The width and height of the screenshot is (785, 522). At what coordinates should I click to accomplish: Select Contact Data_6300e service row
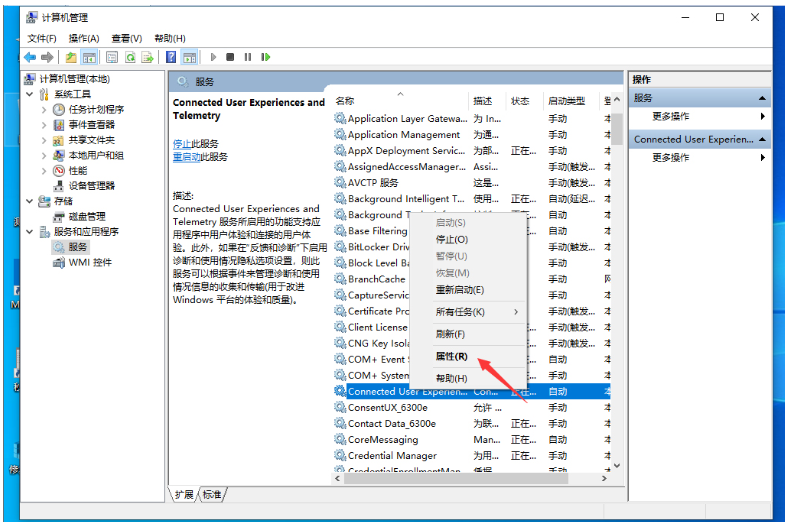pyautogui.click(x=471, y=423)
